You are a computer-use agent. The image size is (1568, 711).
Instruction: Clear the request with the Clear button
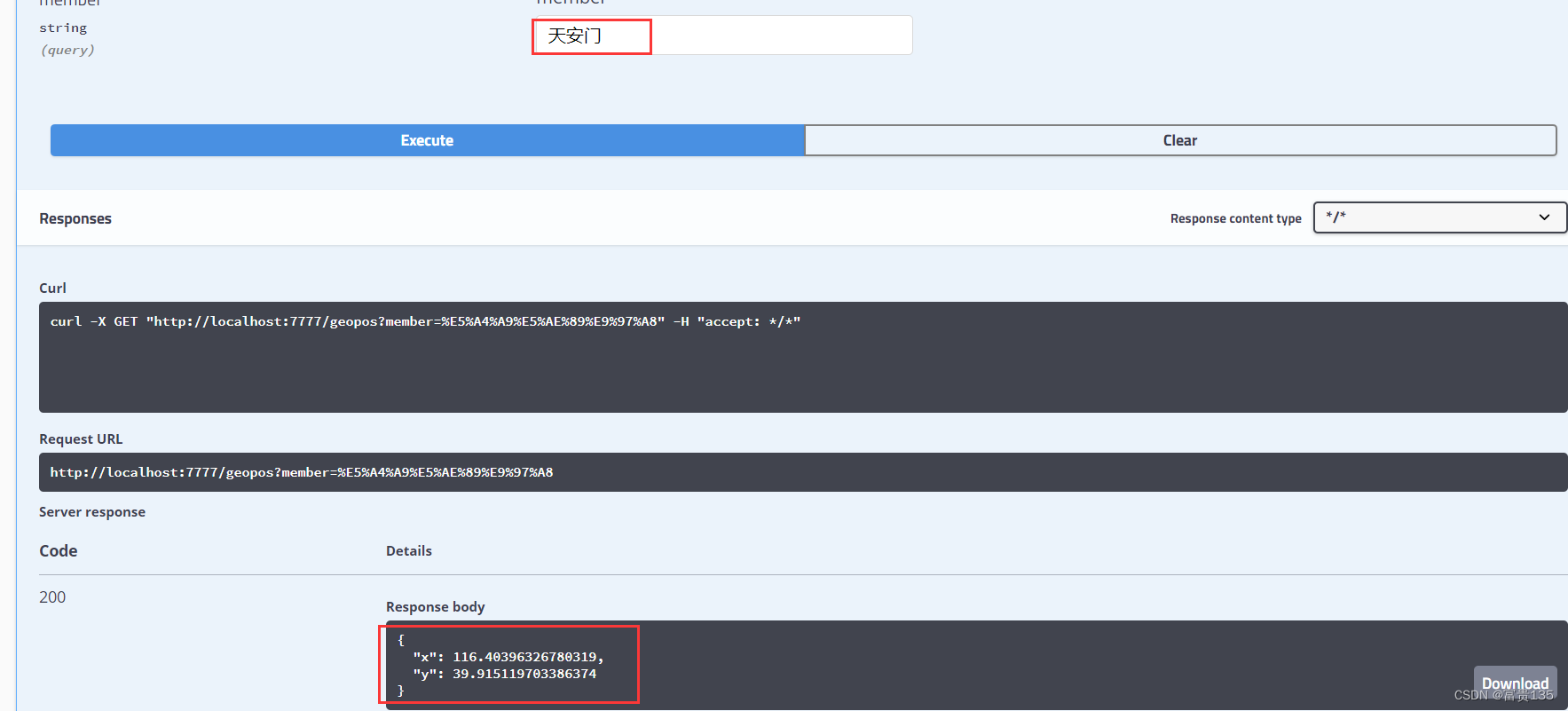click(x=1180, y=140)
